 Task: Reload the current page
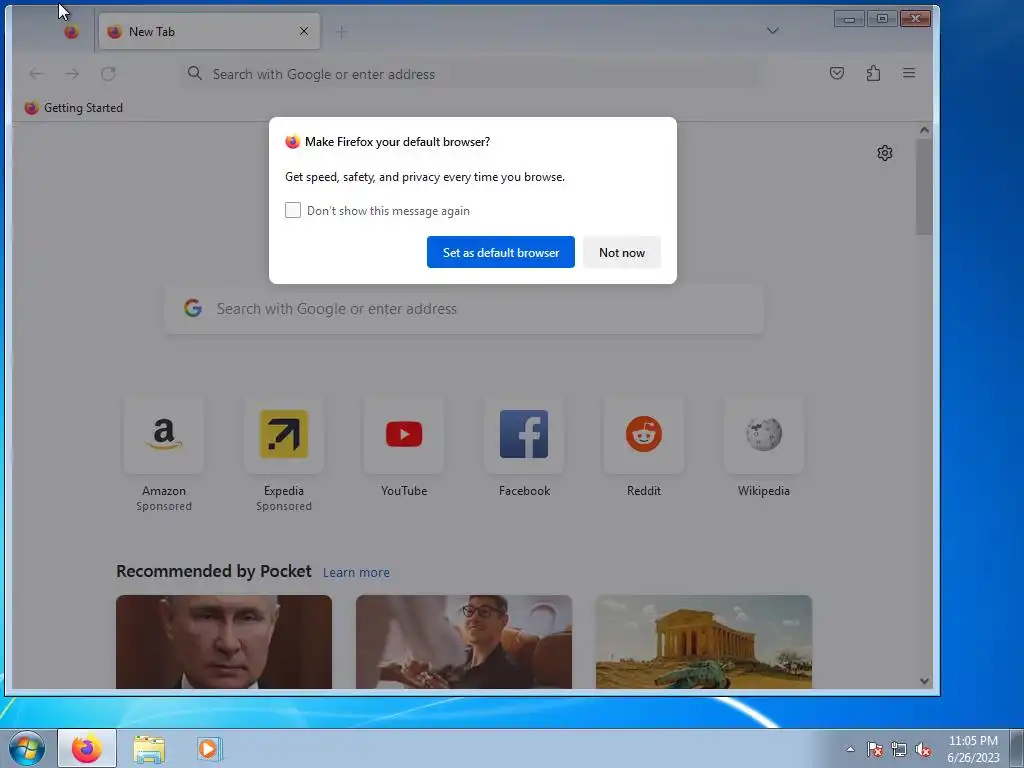coord(108,74)
